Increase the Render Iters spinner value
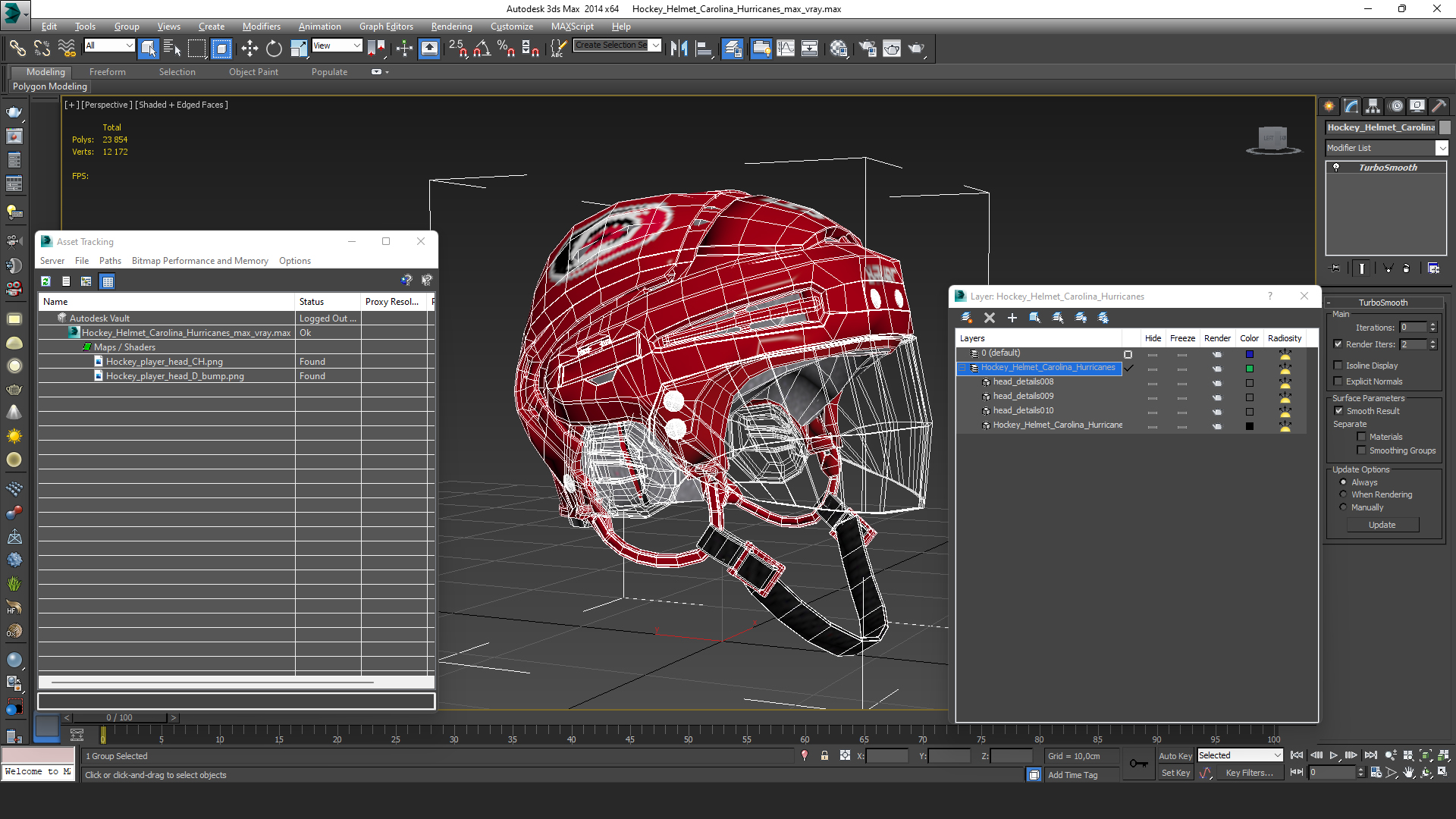Viewport: 1456px width, 819px height. 1433,341
